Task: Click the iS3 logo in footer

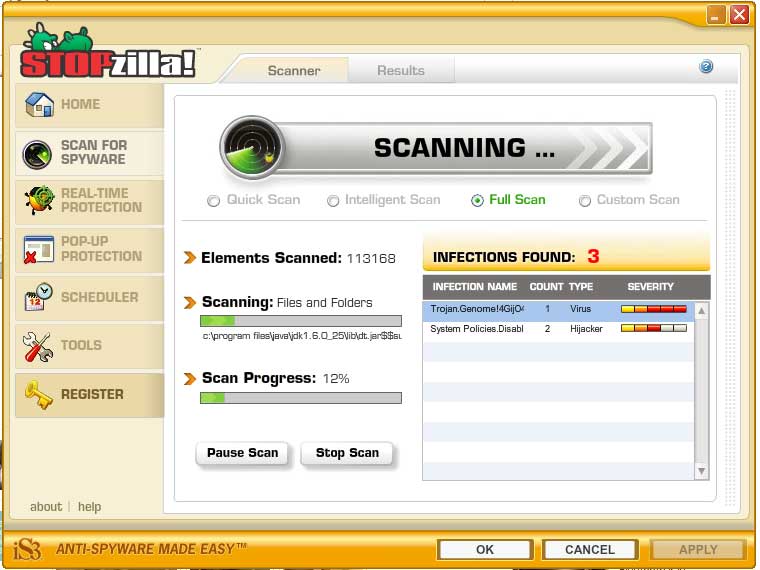Action: [x=27, y=550]
